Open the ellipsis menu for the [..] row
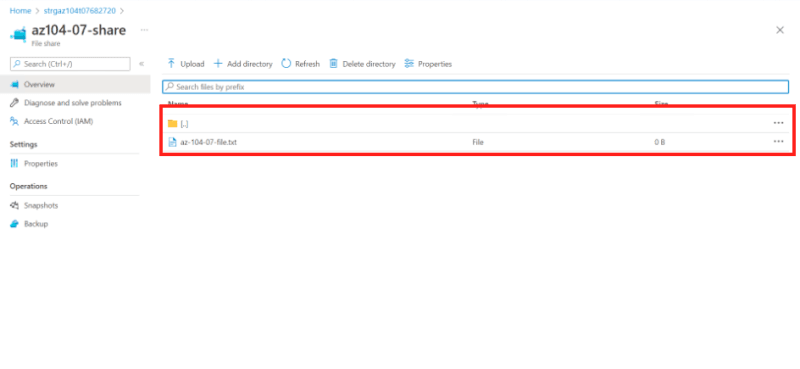This screenshot has height=369, width=800. click(x=779, y=122)
